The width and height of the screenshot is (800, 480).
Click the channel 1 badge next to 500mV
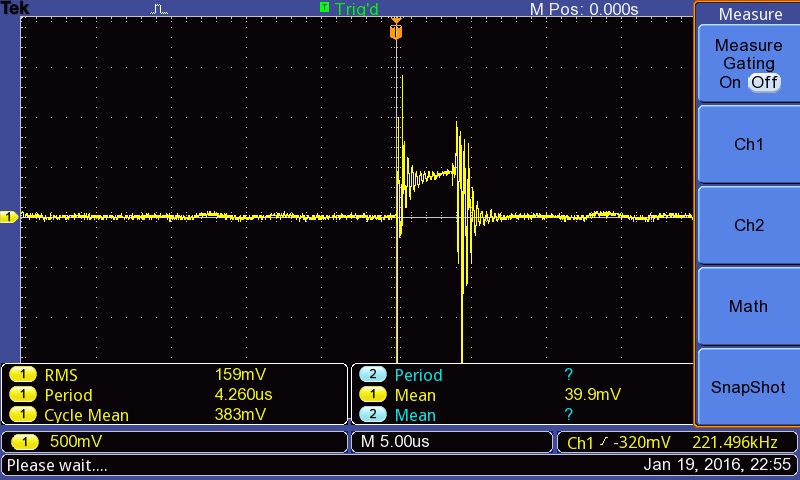click(25, 441)
